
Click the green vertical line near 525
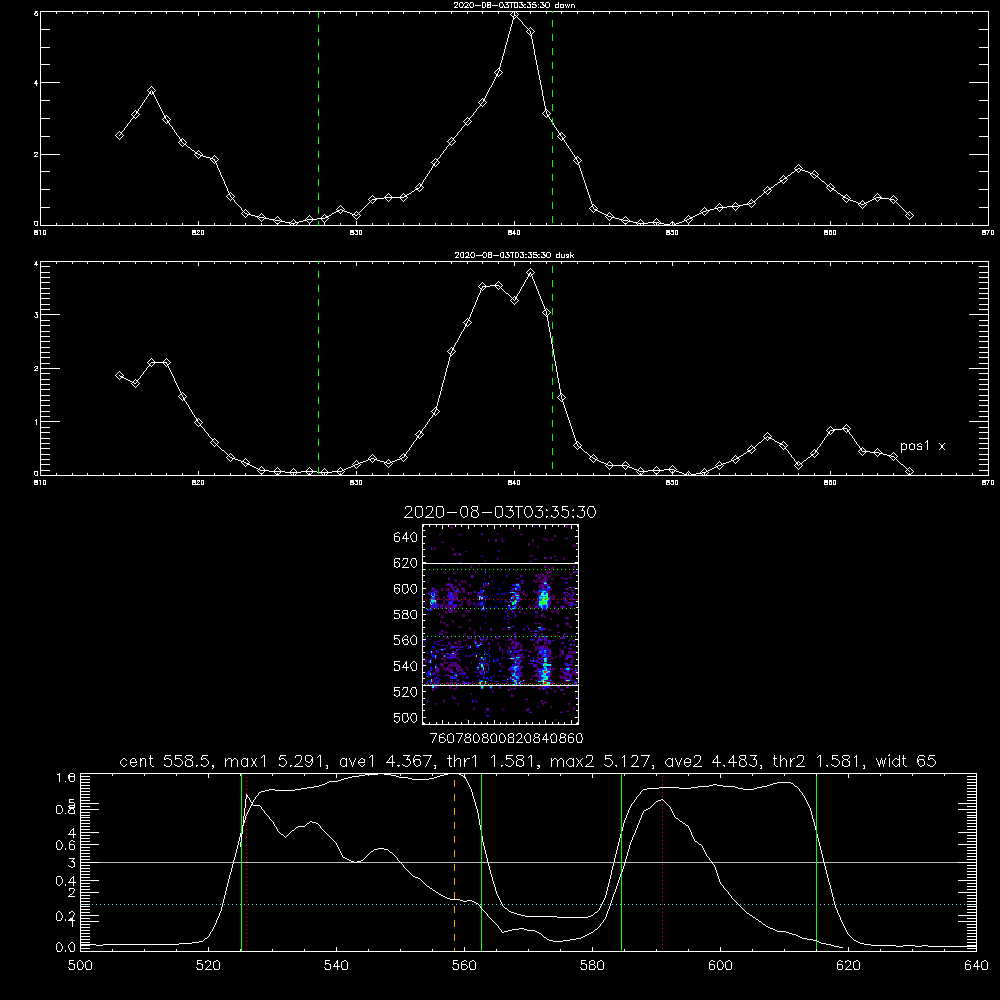(x=241, y=861)
